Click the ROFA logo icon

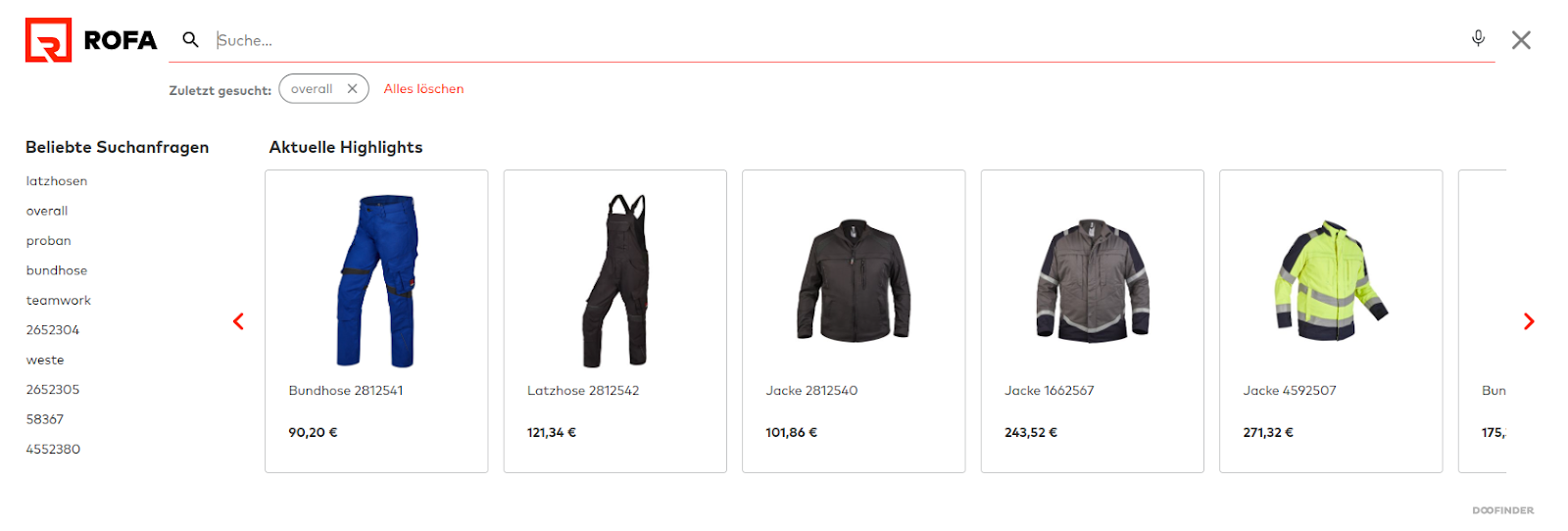tap(48, 40)
